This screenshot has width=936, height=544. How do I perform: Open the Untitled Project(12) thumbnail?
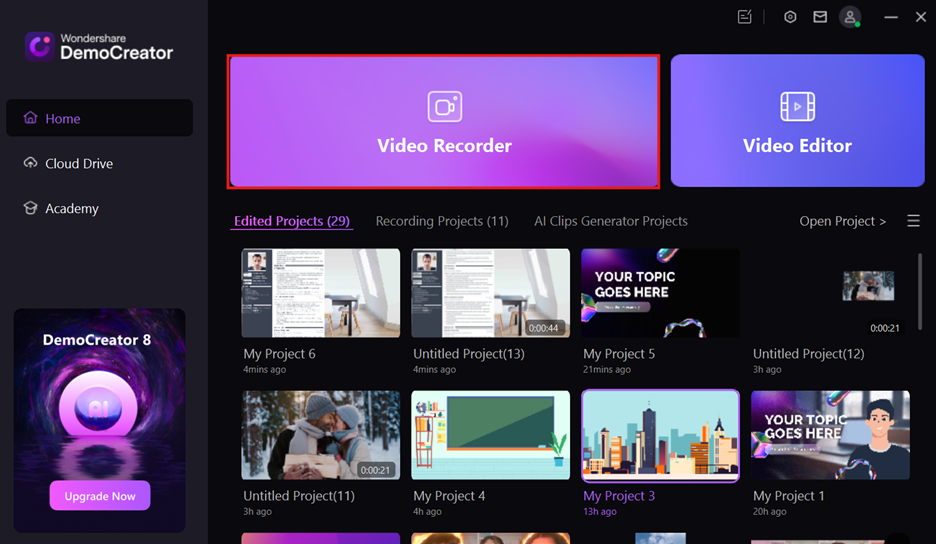click(x=830, y=293)
